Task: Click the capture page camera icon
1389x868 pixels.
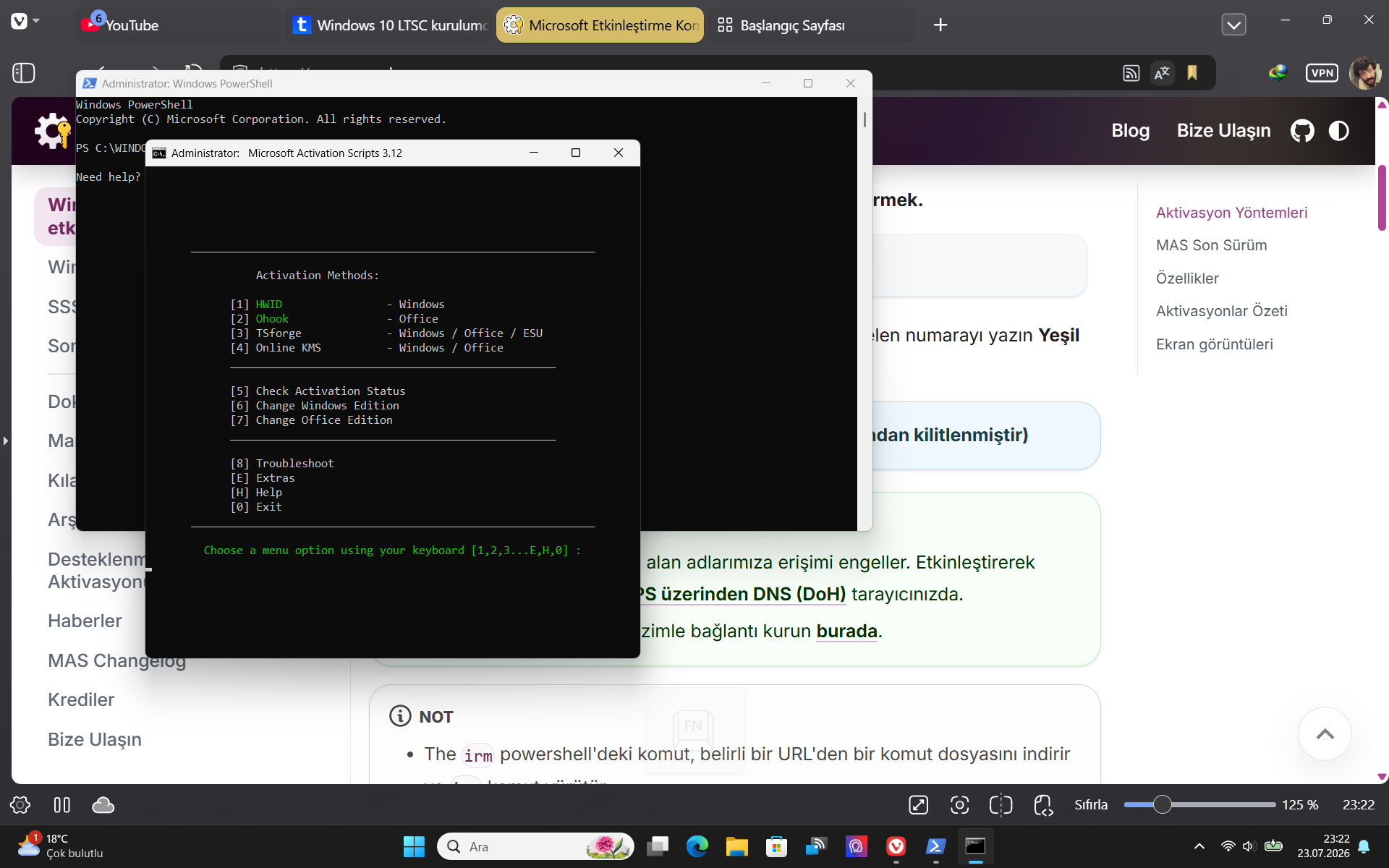Action: [959, 804]
